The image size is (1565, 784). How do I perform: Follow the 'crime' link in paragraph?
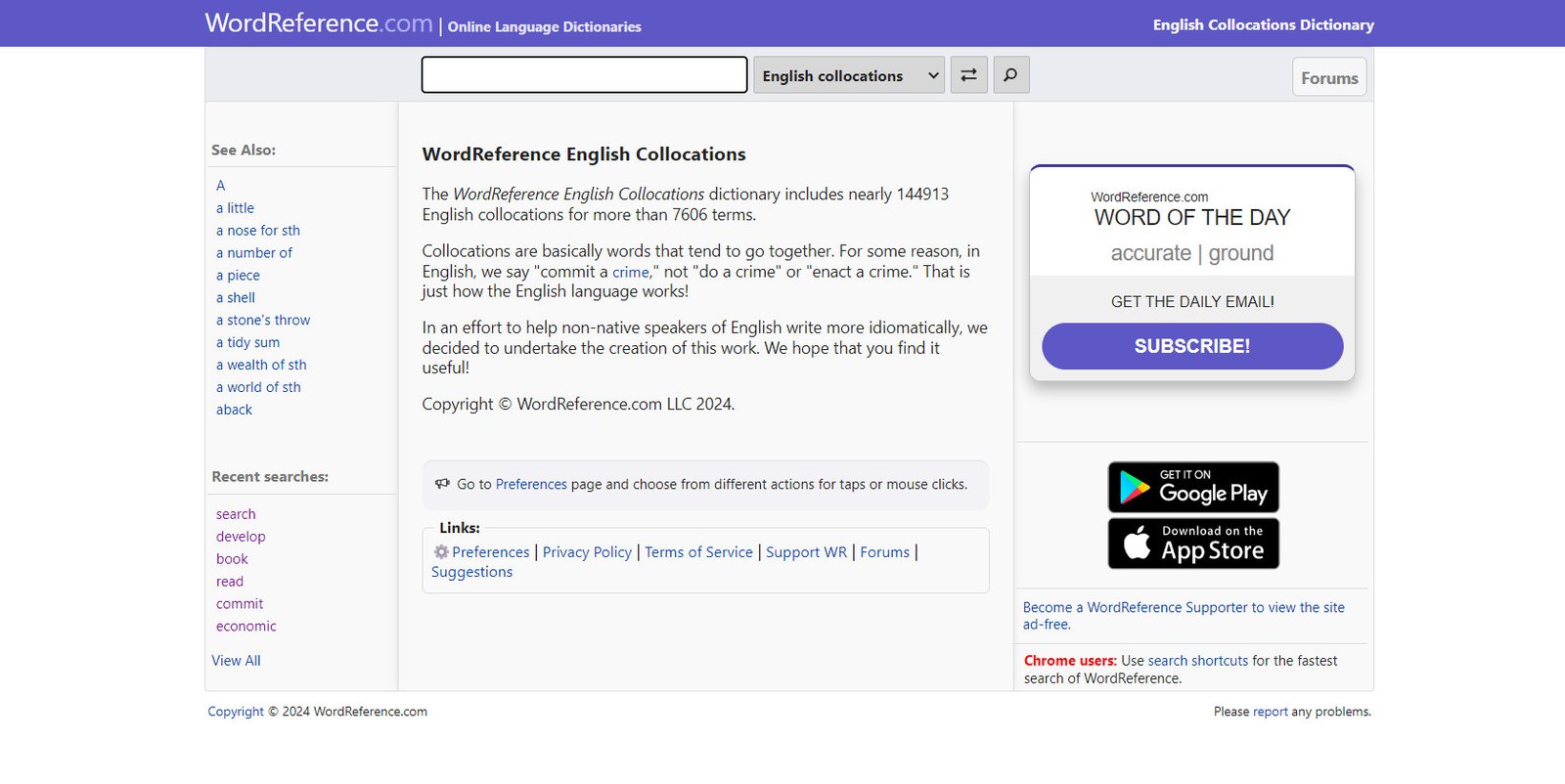pyautogui.click(x=631, y=272)
